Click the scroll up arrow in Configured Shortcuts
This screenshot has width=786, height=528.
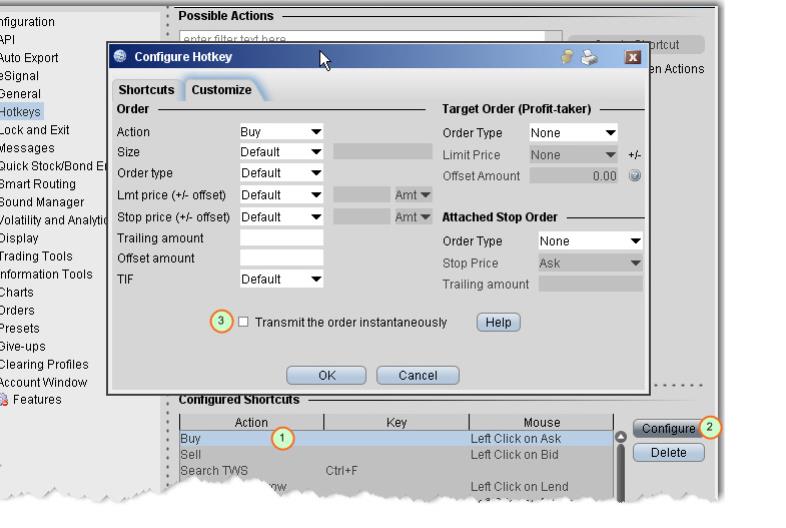pyautogui.click(x=621, y=437)
